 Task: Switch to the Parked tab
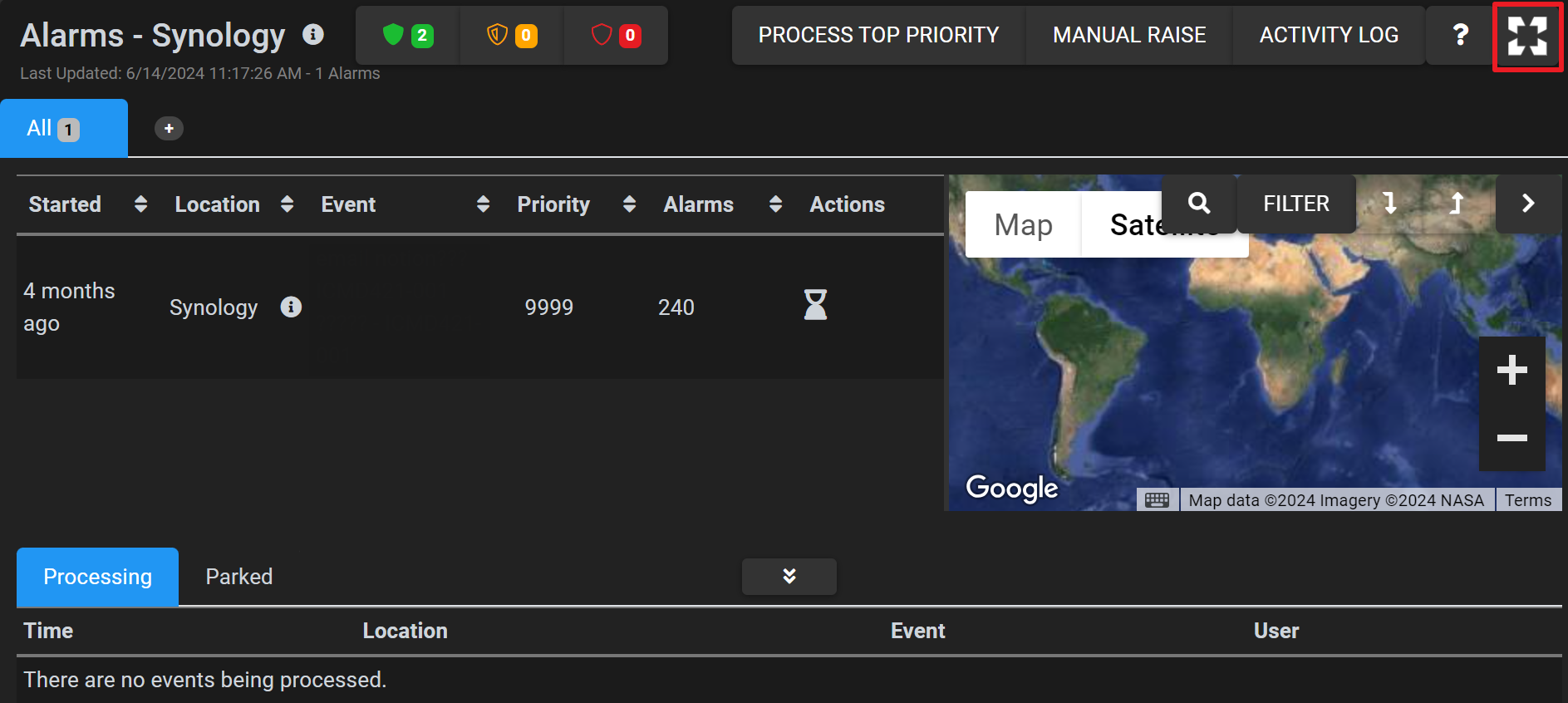tap(238, 577)
